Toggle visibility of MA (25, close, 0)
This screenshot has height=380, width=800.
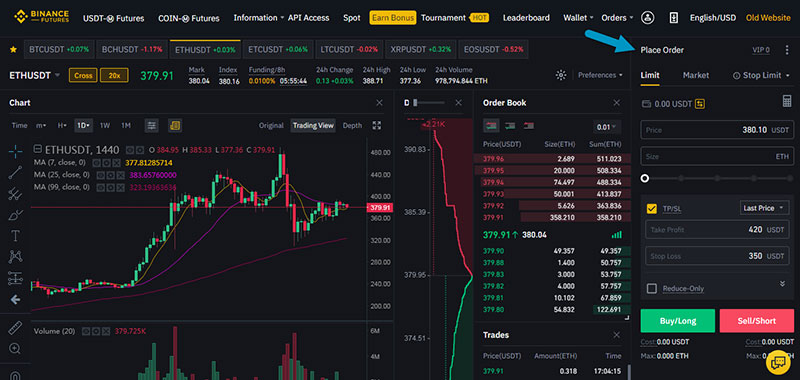[101, 175]
